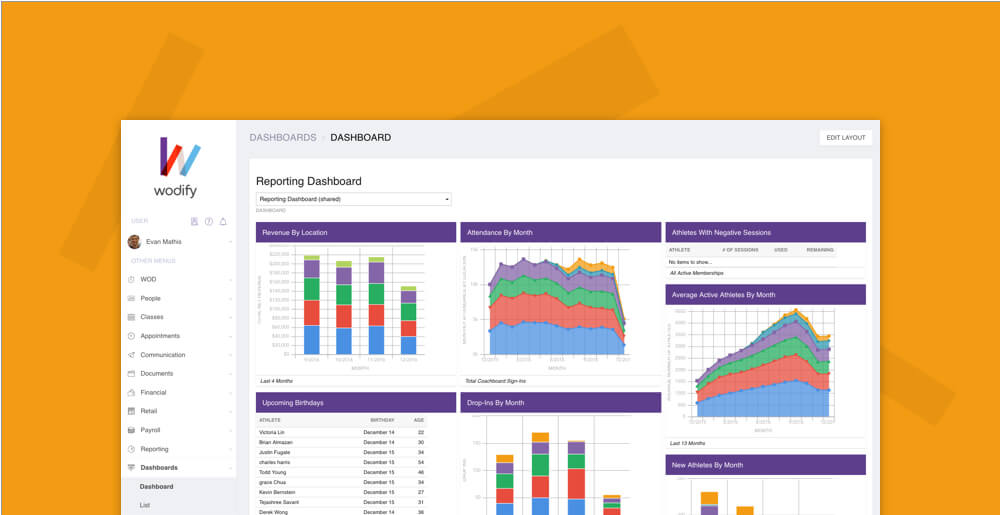Click the Wodify logo
This screenshot has height=515, width=1000.
[179, 166]
